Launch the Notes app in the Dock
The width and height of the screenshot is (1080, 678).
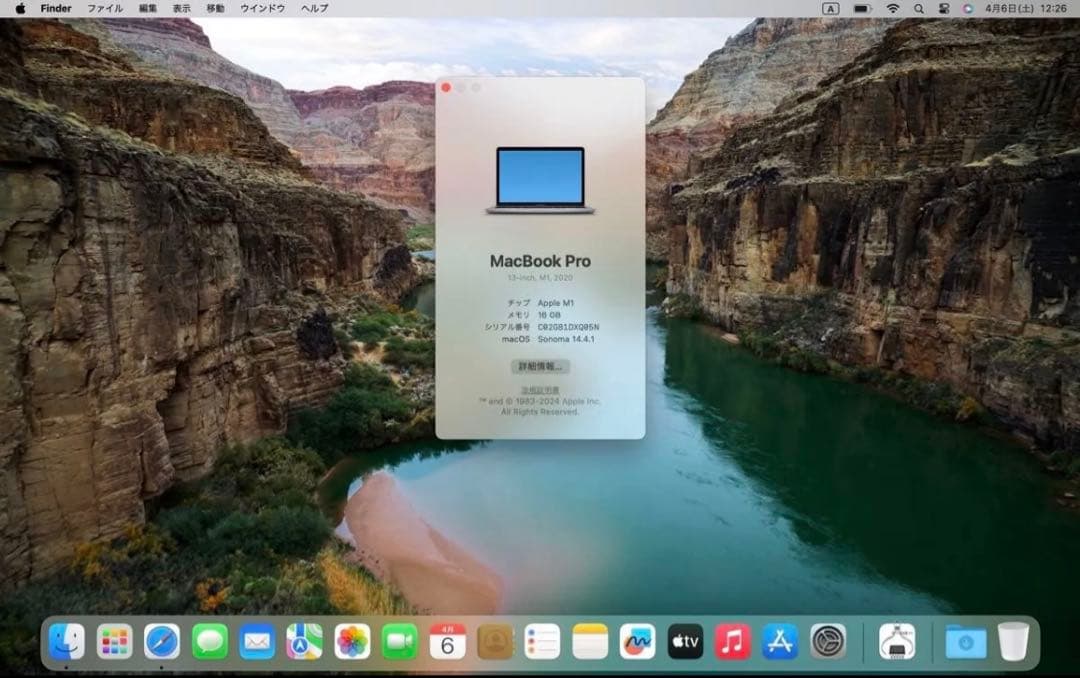(590, 641)
